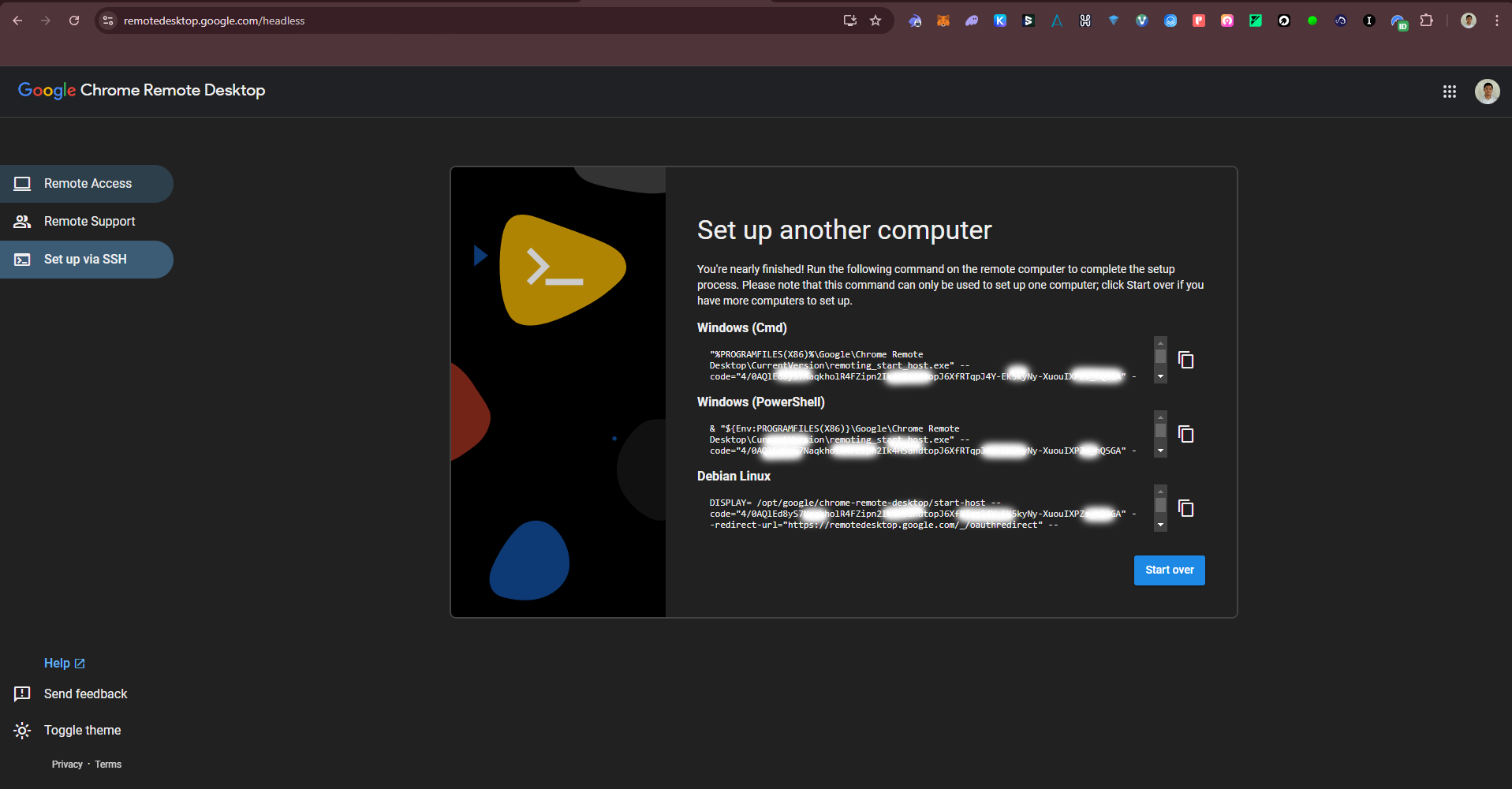Click the address bar URL
This screenshot has height=789, width=1512.
pos(214,21)
